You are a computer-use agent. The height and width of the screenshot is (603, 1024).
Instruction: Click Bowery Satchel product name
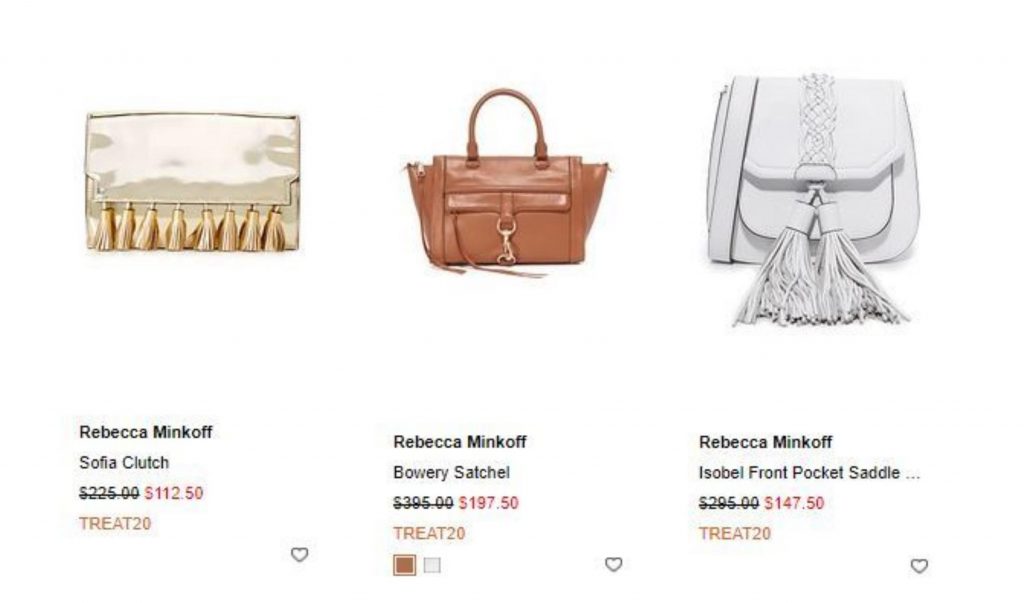451,472
